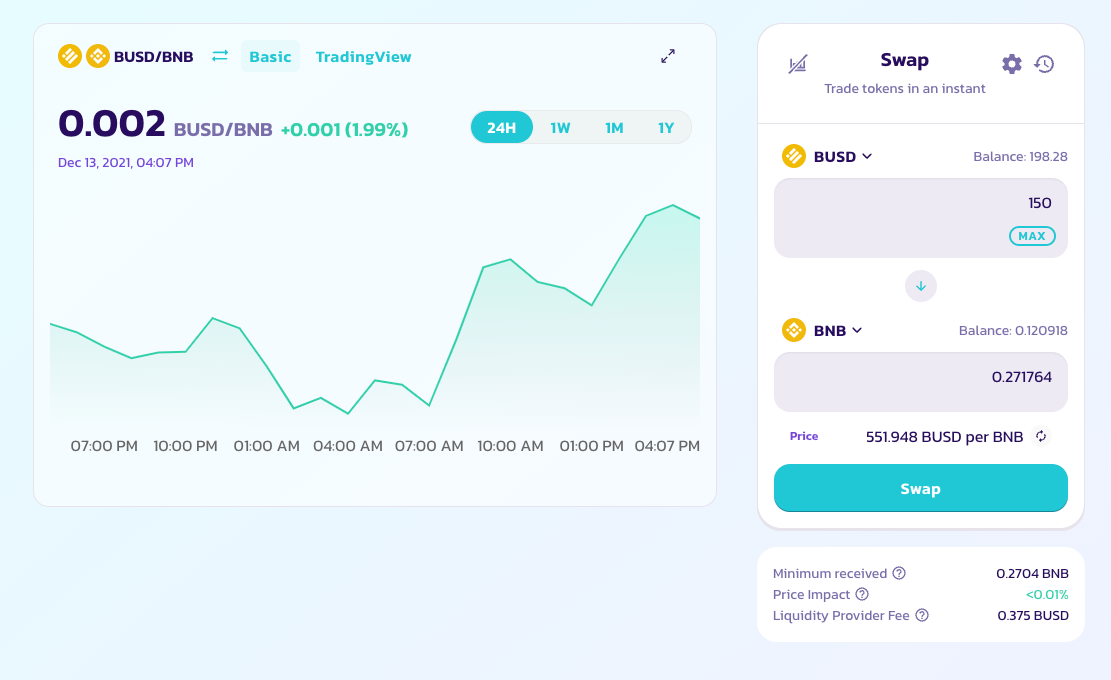The width and height of the screenshot is (1111, 680).
Task: Show Liquidity Provider Fee help tooltip
Action: tap(921, 615)
